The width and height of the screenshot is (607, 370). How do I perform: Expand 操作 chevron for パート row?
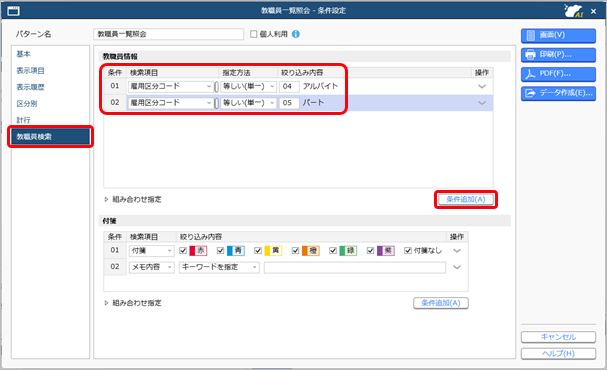(x=482, y=103)
